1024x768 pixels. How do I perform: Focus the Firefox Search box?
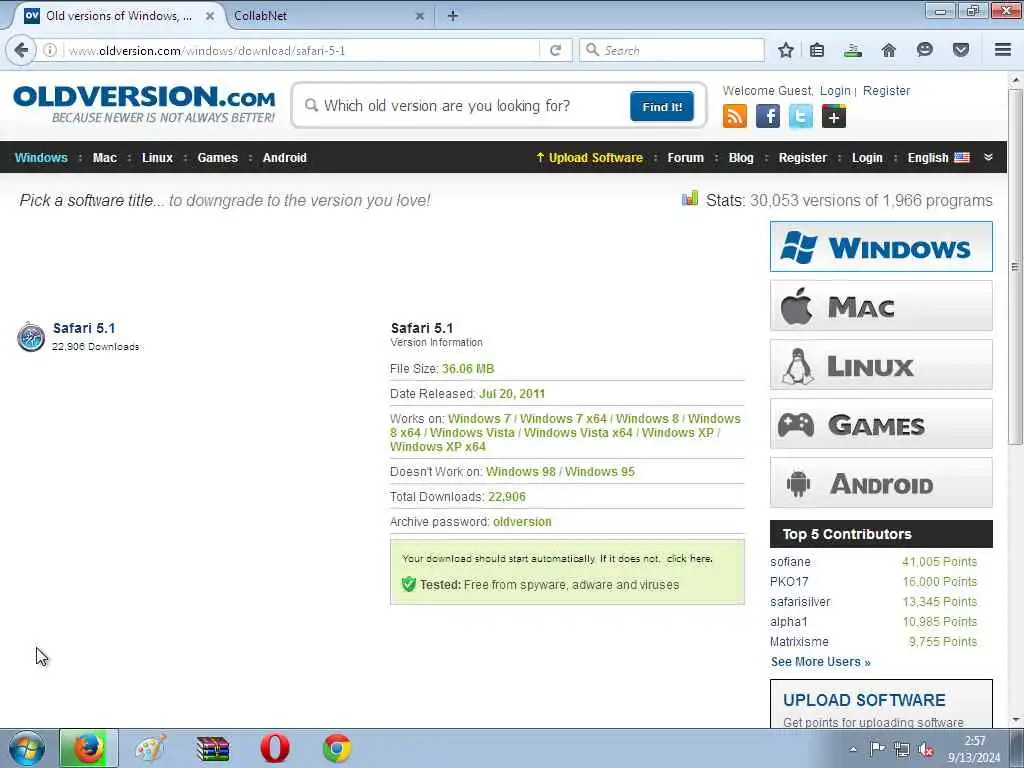672,50
